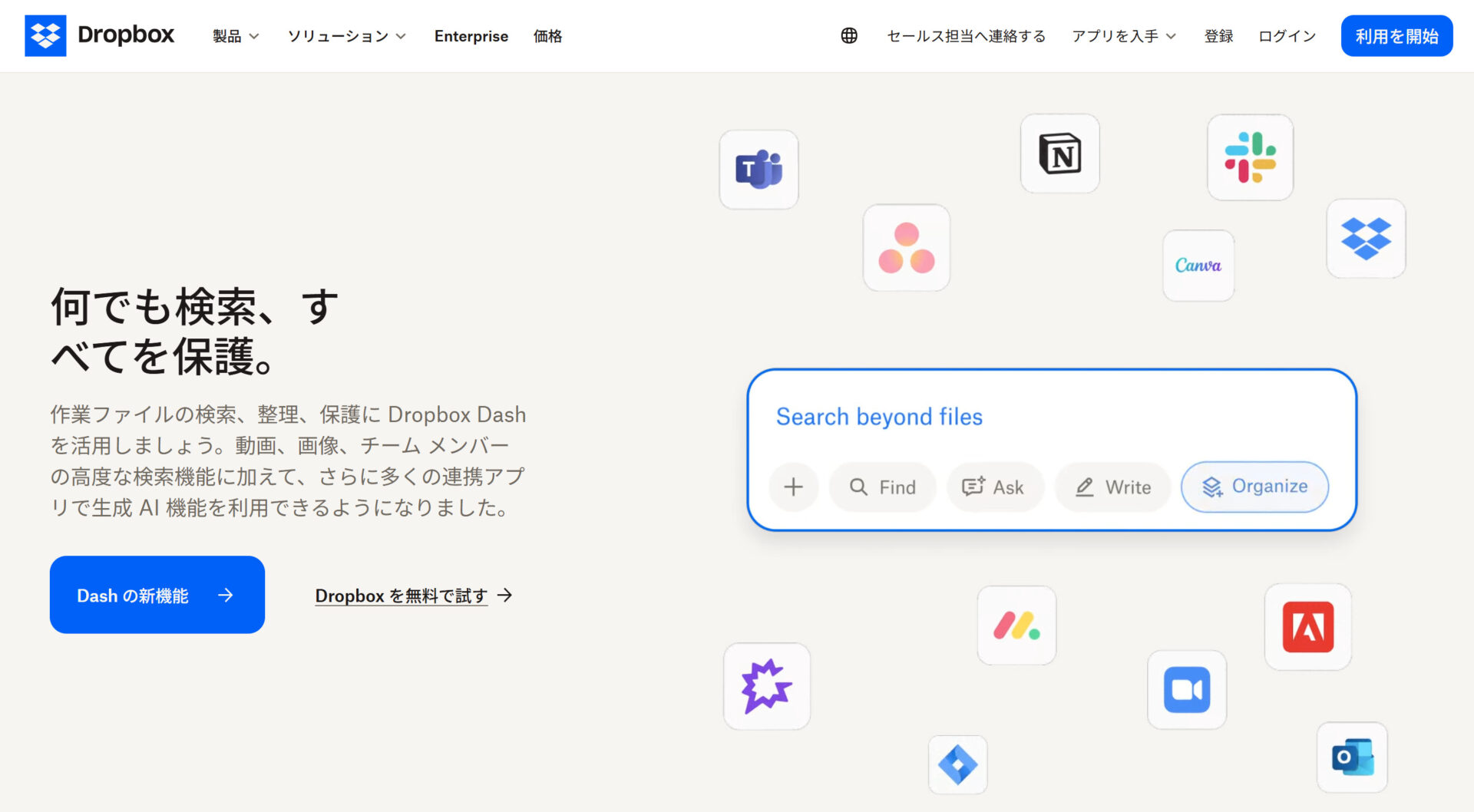Expand the 製品 dropdown menu
Image resolution: width=1474 pixels, height=812 pixels.
234,35
